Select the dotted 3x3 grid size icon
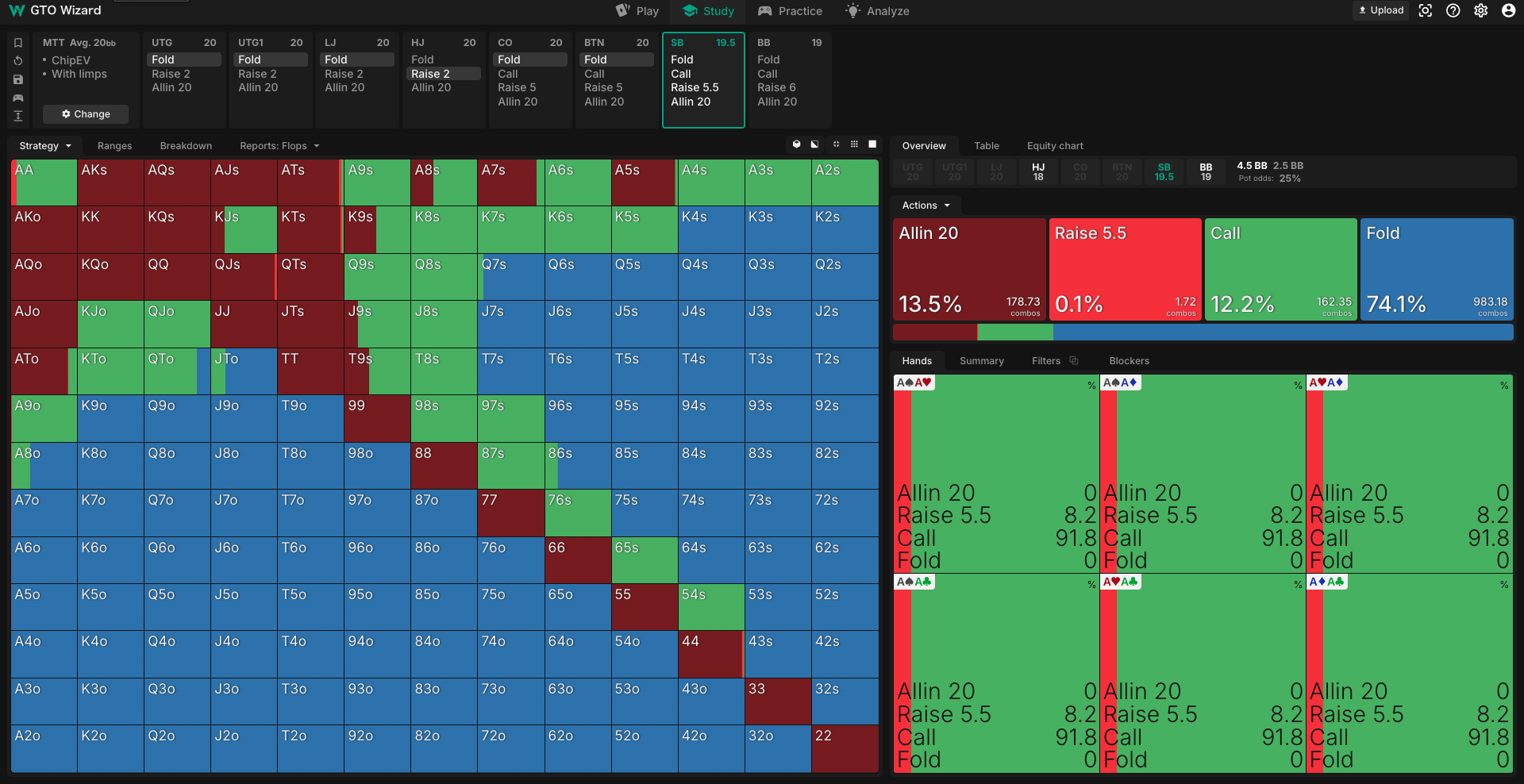The image size is (1524, 784). coord(854,144)
